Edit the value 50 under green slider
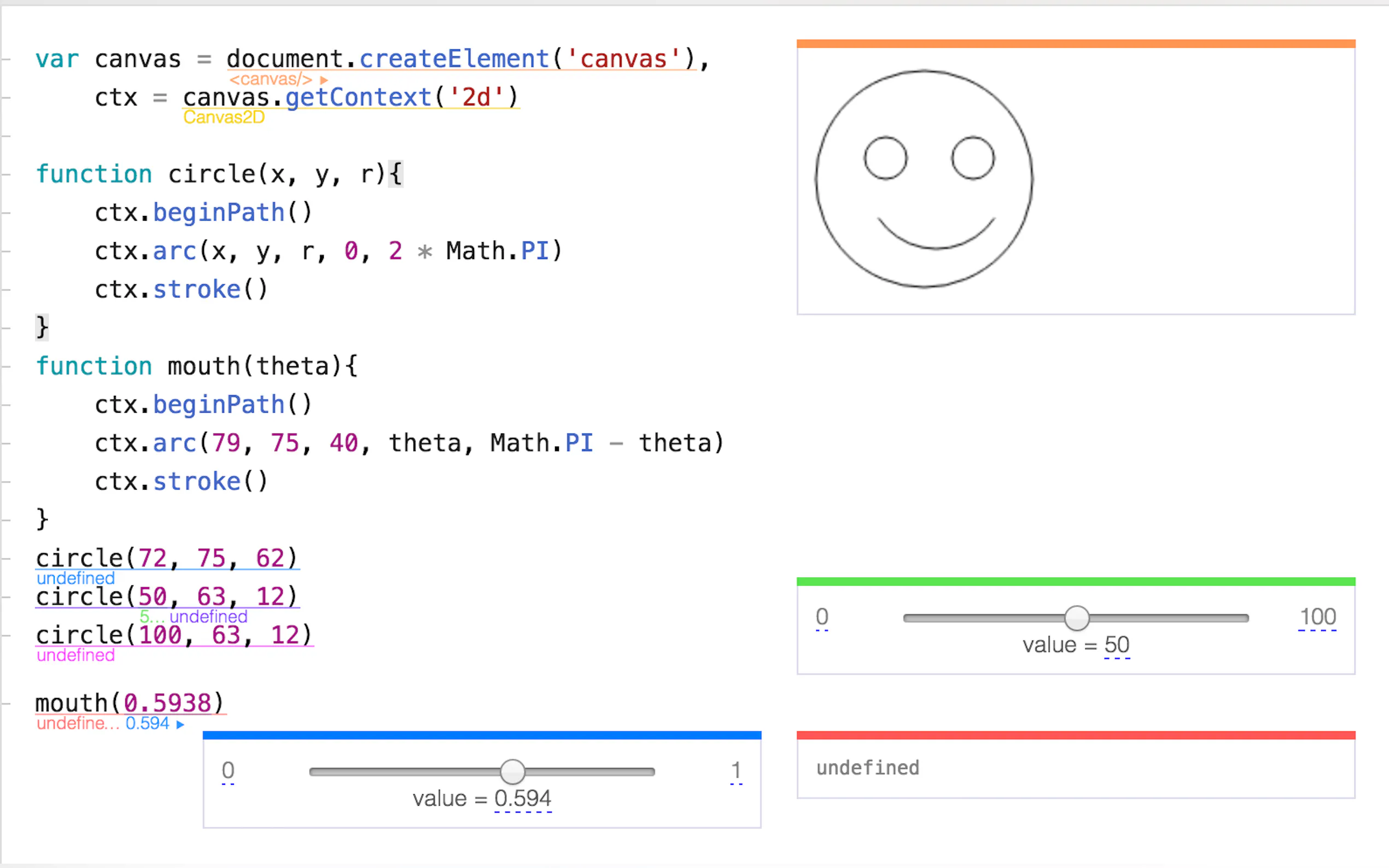Image resolution: width=1389 pixels, height=868 pixels. click(x=1117, y=645)
